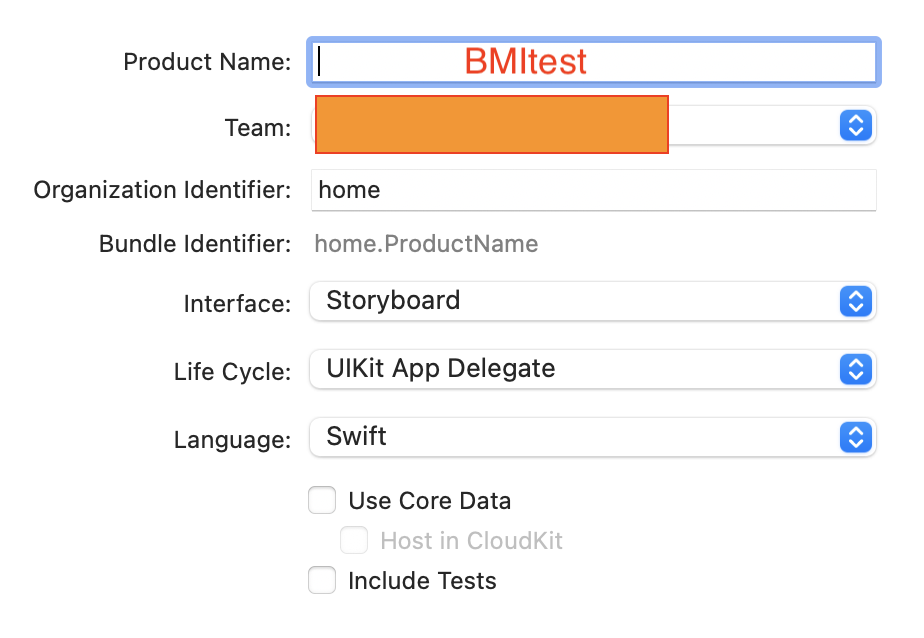This screenshot has height=638, width=924.
Task: Click the Organization Identifier label
Action: pyautogui.click(x=162, y=190)
